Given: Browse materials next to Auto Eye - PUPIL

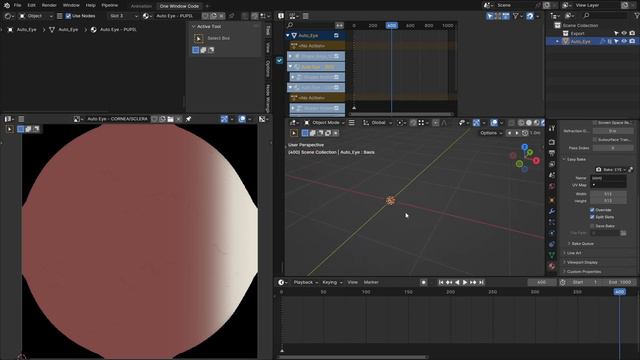Looking at the screenshot, I should click(146, 16).
